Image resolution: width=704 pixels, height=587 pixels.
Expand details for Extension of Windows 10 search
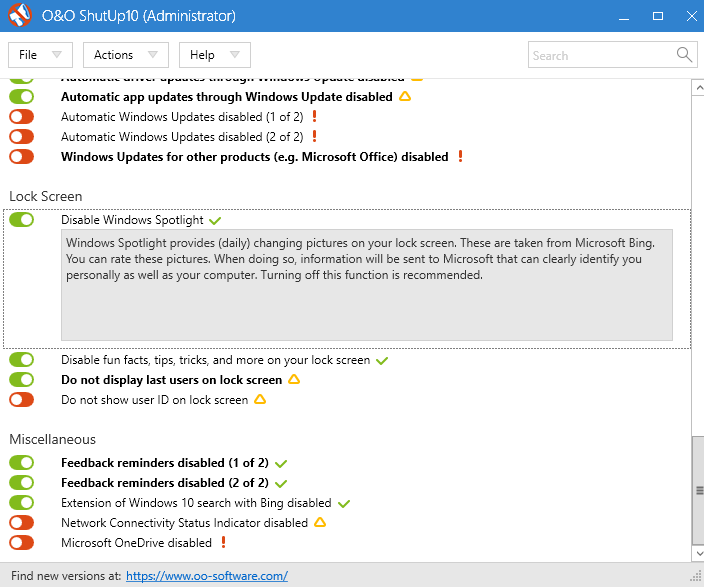coord(196,503)
